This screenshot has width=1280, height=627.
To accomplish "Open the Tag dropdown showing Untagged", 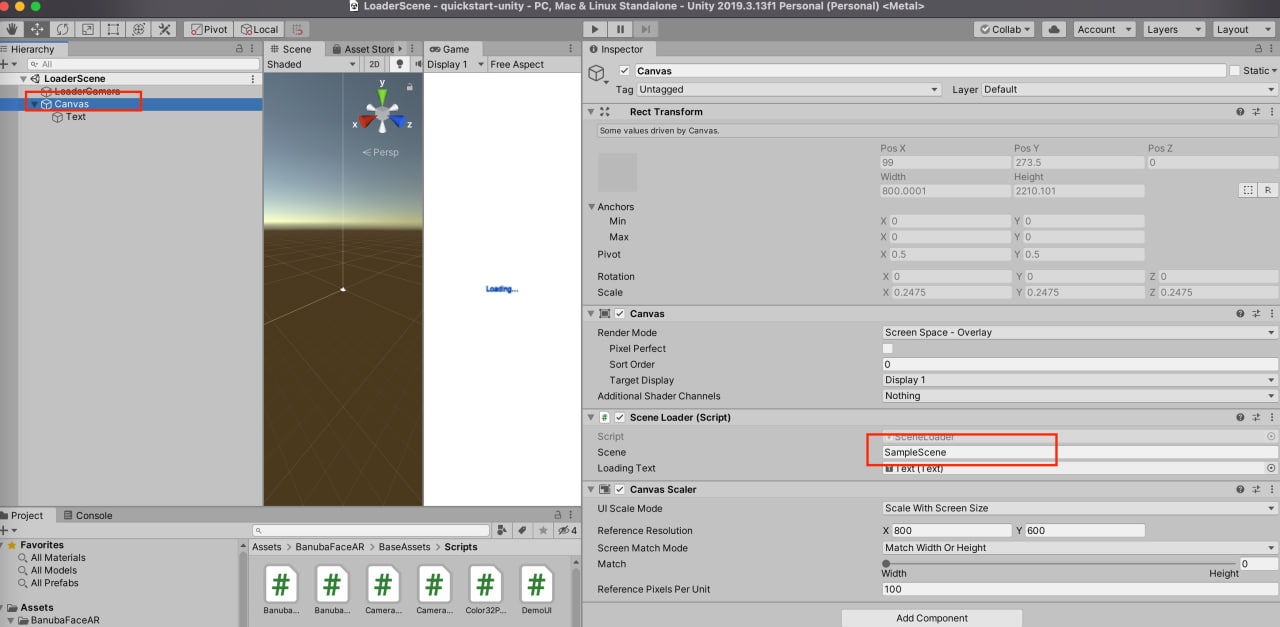I will [788, 90].
